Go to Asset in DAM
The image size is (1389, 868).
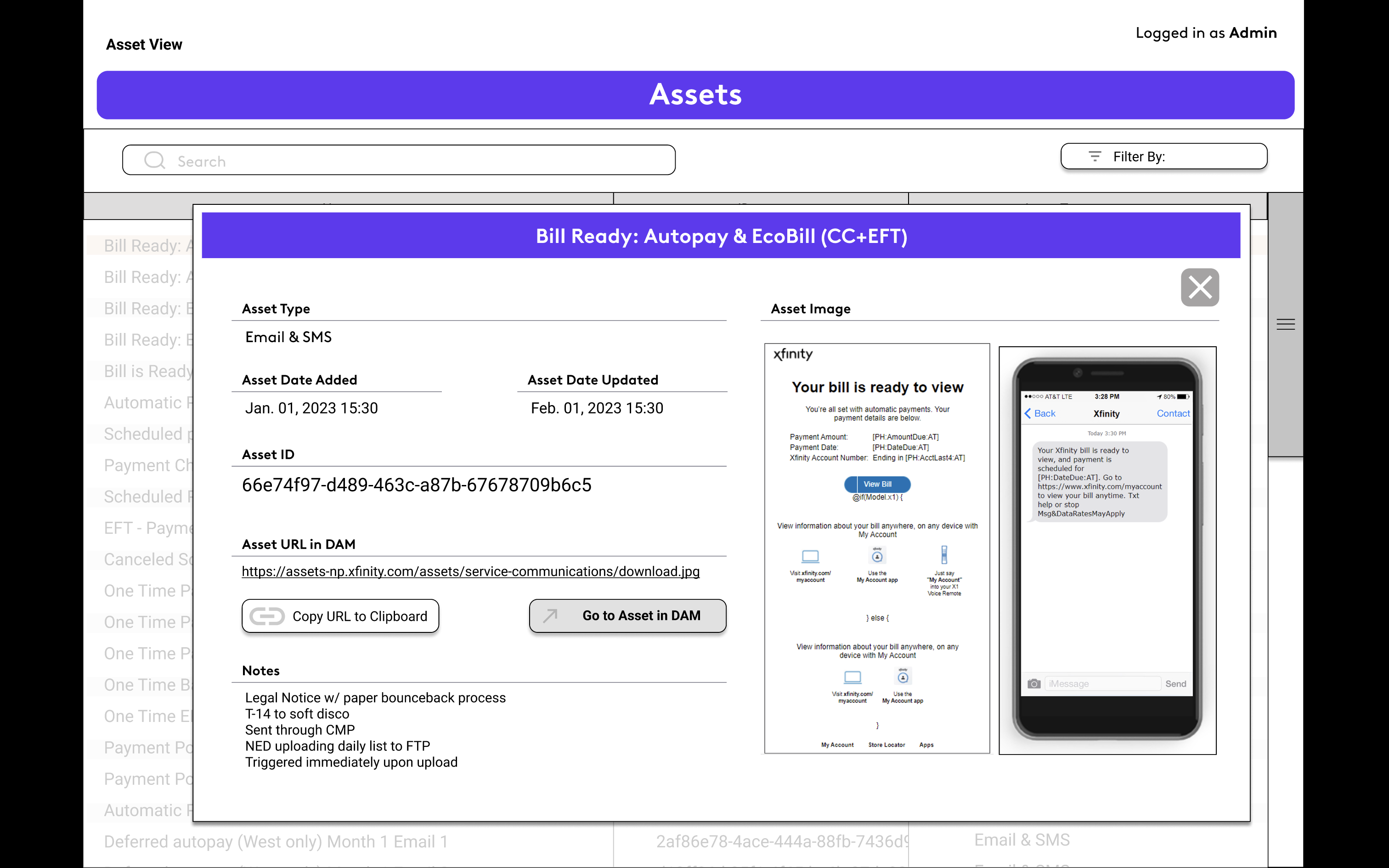627,615
